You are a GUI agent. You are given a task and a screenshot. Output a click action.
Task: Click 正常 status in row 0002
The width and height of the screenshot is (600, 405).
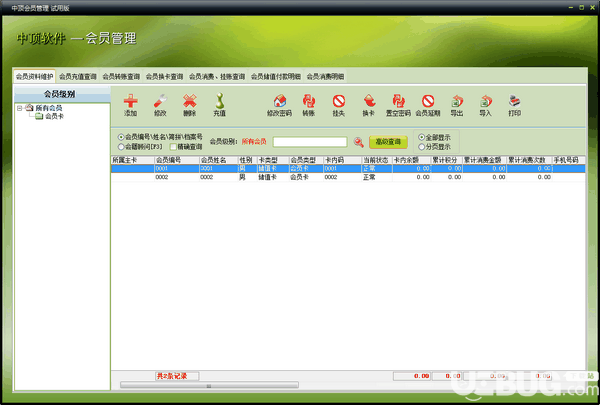pos(377,177)
